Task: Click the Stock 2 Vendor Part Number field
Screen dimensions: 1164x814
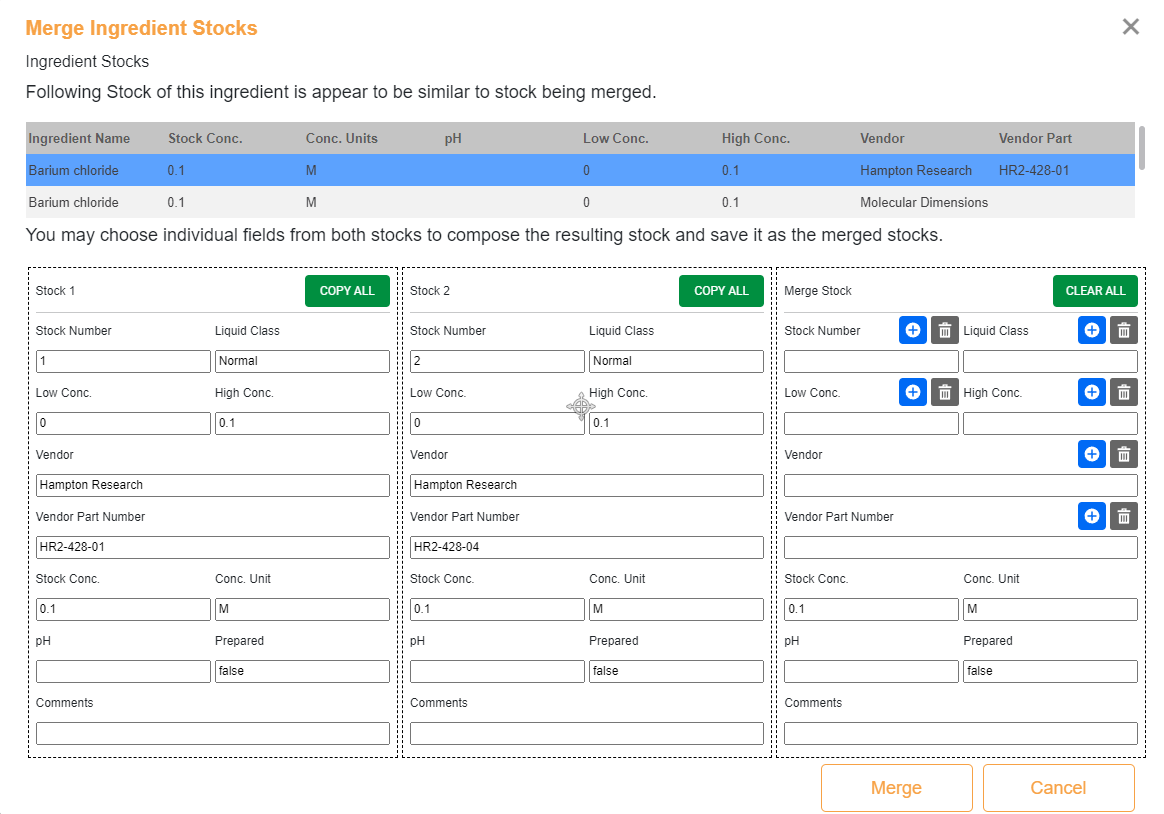Action: pyautogui.click(x=586, y=548)
